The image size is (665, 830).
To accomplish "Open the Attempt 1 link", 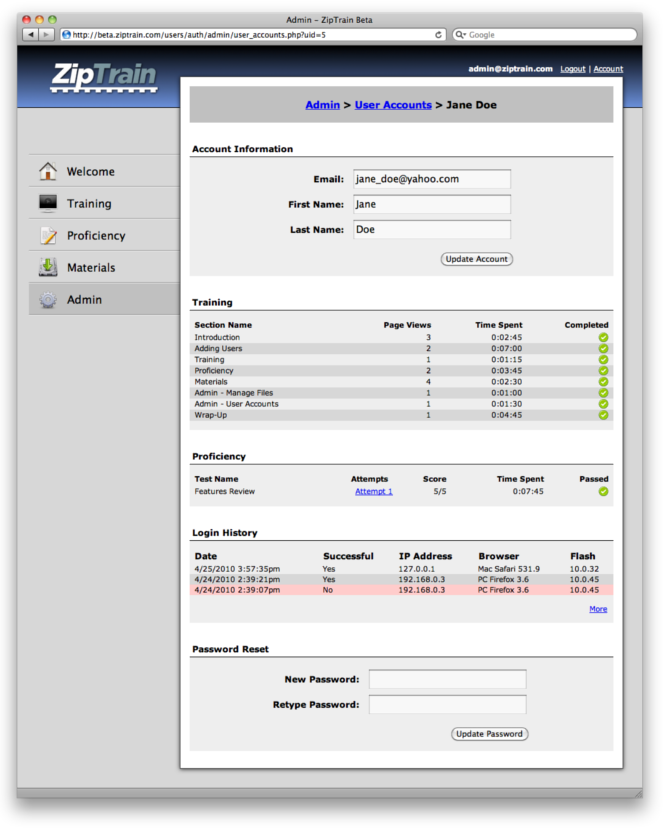I will [374, 491].
